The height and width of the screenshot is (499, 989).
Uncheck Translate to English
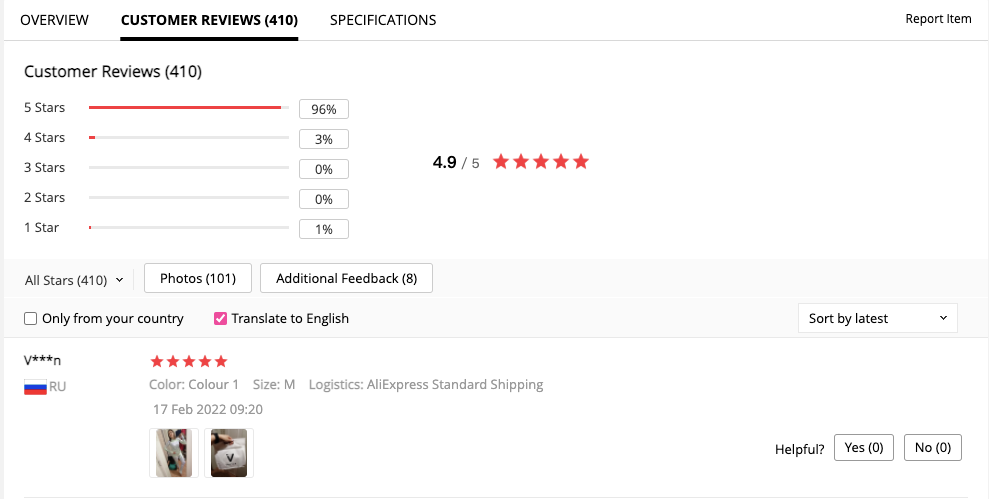(221, 319)
